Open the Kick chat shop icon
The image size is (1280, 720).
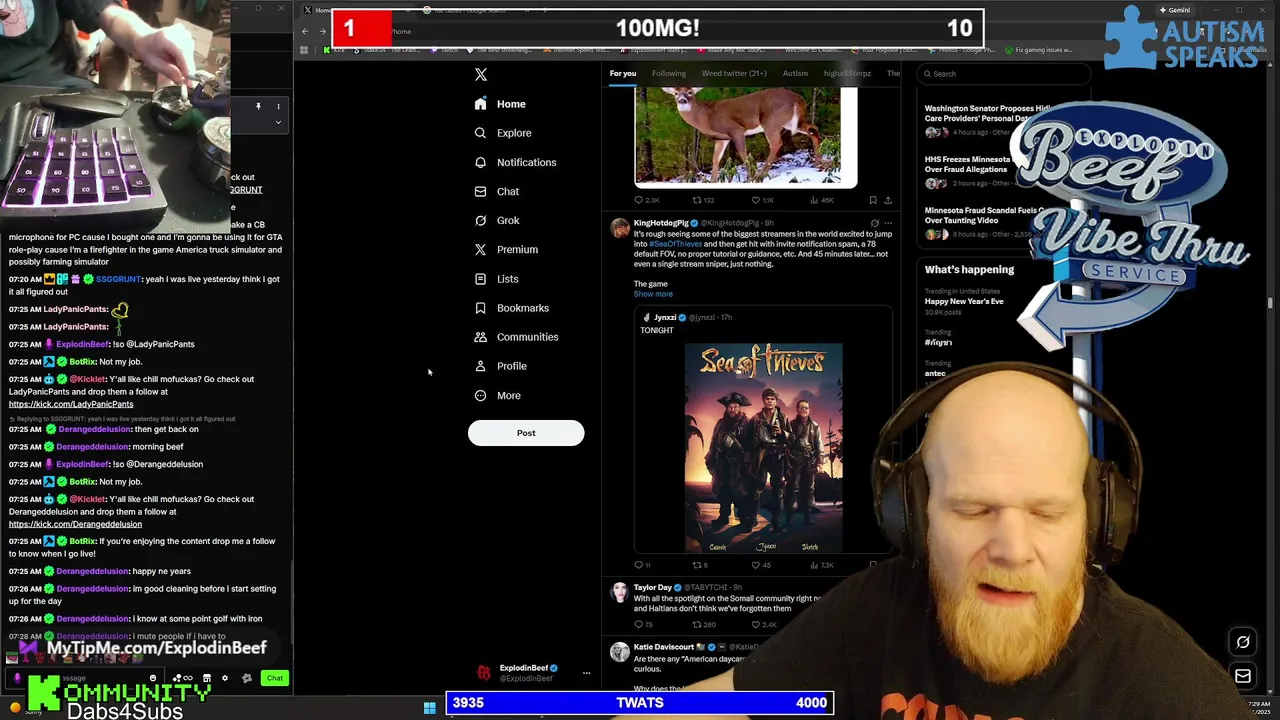(x=206, y=678)
